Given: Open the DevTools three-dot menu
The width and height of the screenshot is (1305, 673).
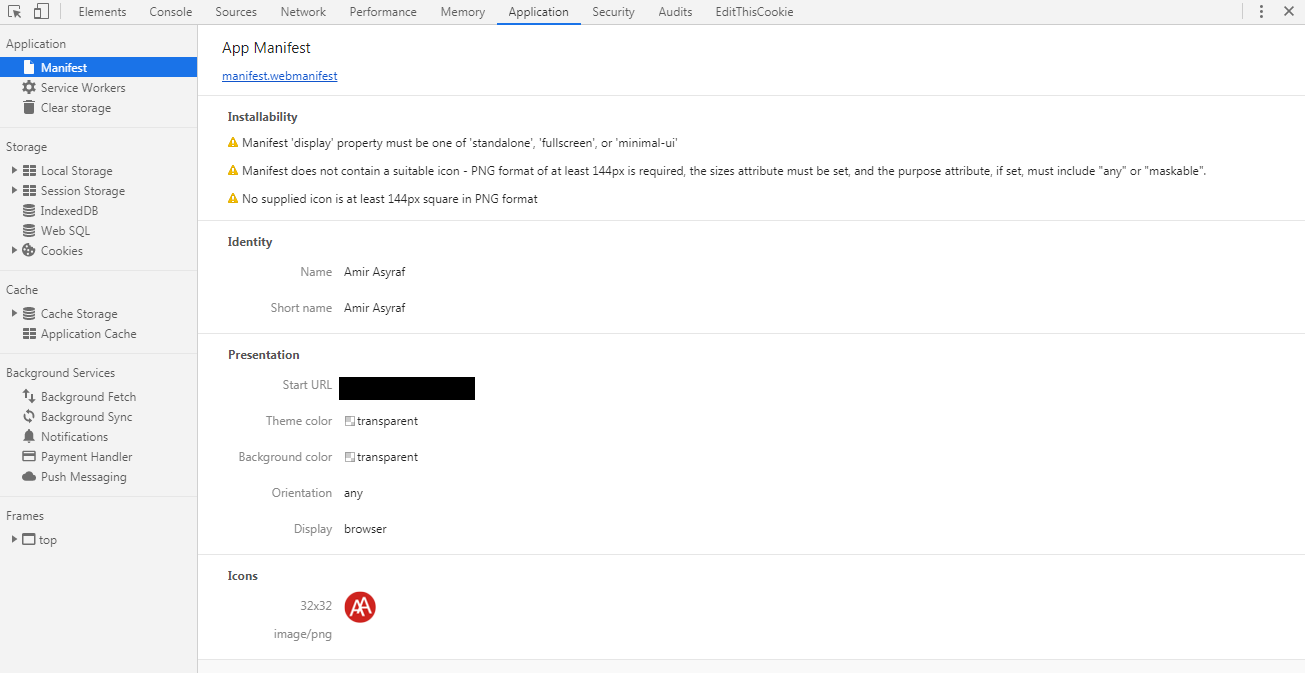Looking at the screenshot, I should 1261,11.
